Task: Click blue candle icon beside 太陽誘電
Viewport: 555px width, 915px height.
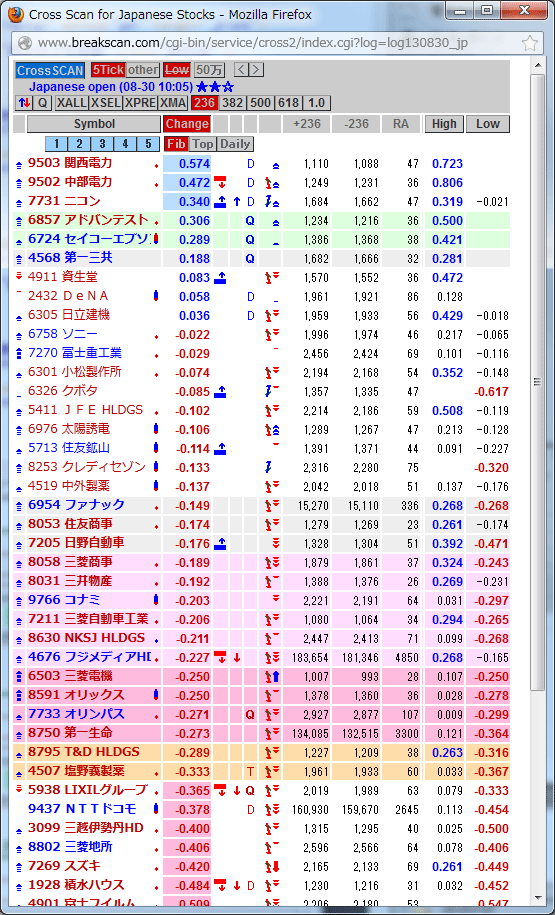Action: 156,429
